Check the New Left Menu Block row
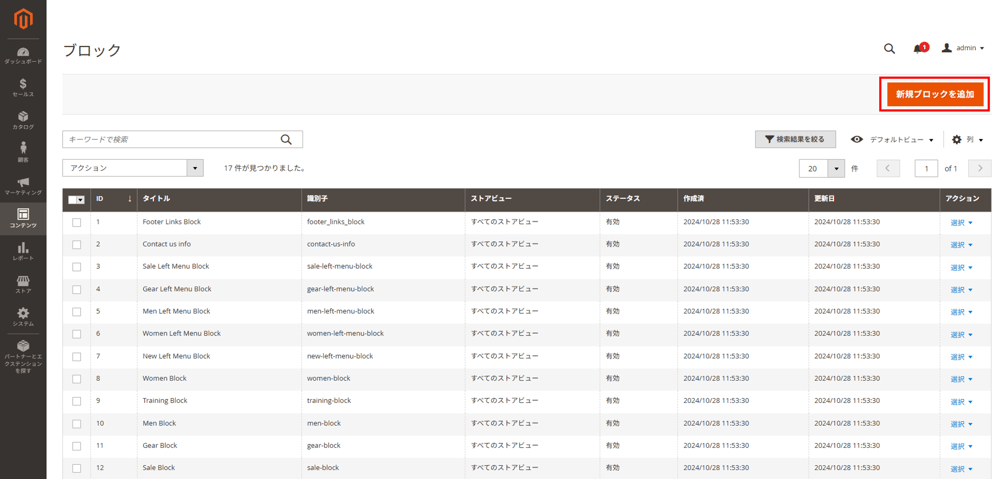 click(x=77, y=357)
